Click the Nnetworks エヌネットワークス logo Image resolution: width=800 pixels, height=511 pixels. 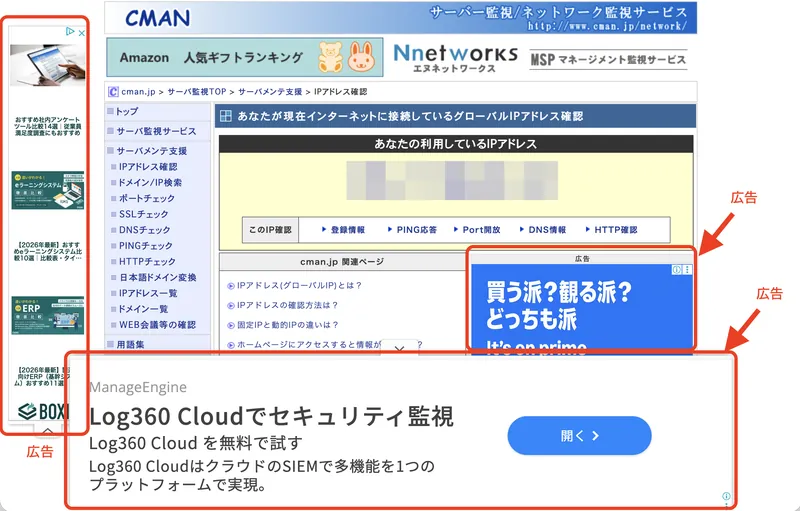[x=456, y=58]
